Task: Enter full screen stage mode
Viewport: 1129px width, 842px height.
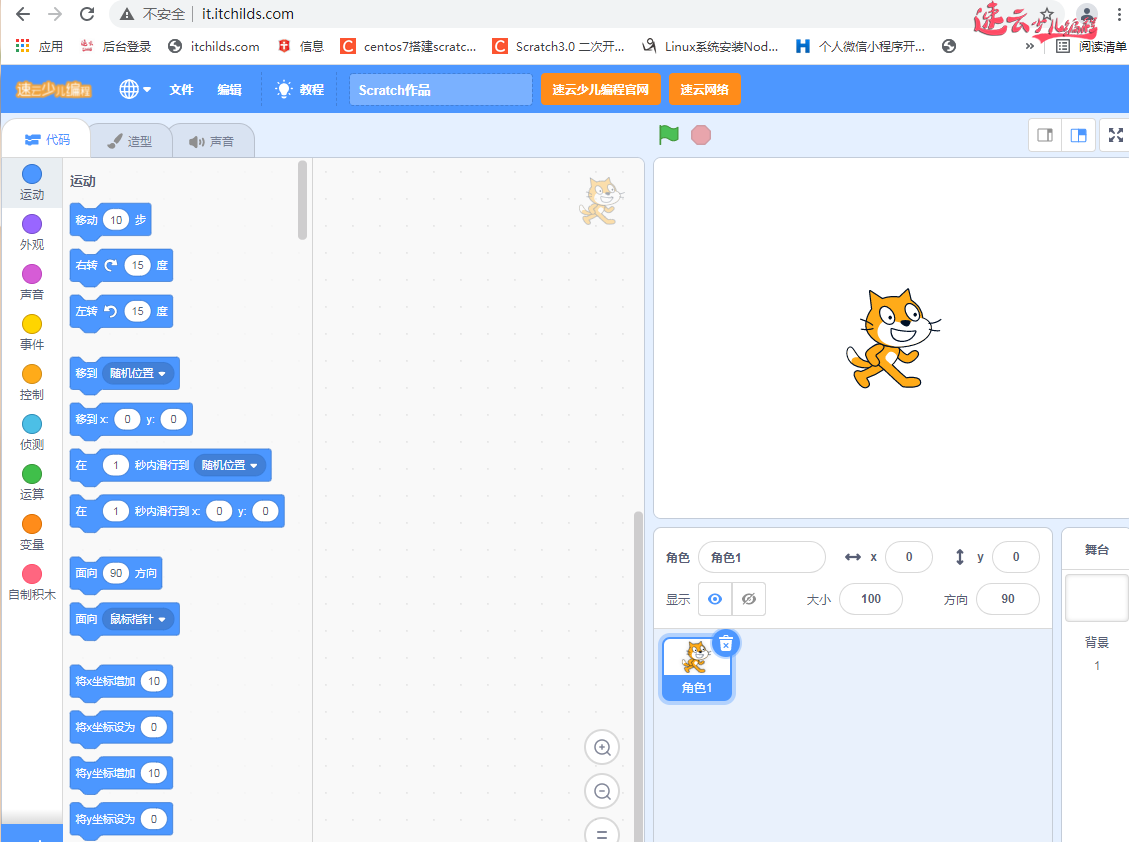Action: pos(1115,135)
